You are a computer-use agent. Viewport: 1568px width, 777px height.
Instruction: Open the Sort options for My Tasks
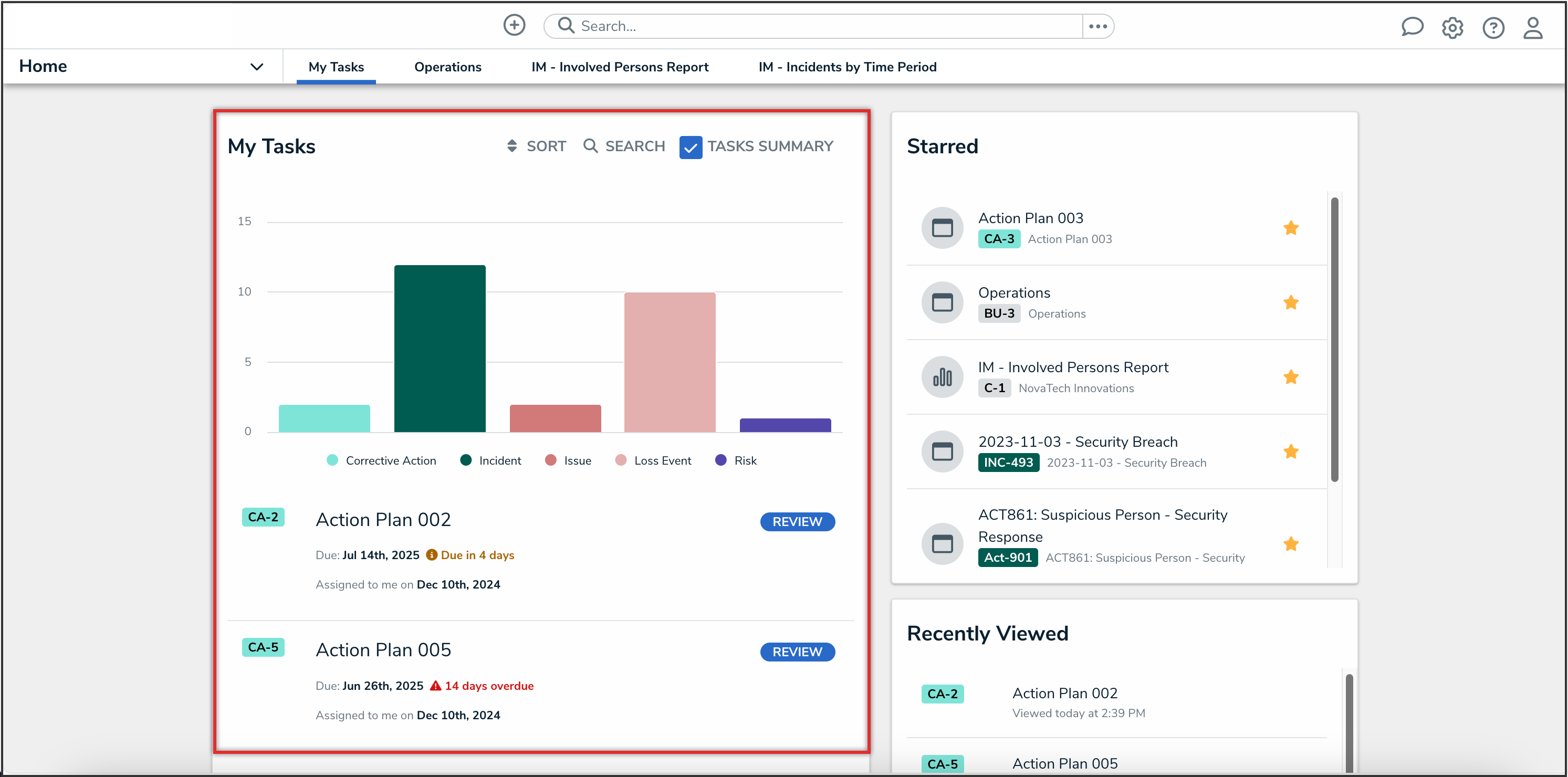click(x=536, y=146)
